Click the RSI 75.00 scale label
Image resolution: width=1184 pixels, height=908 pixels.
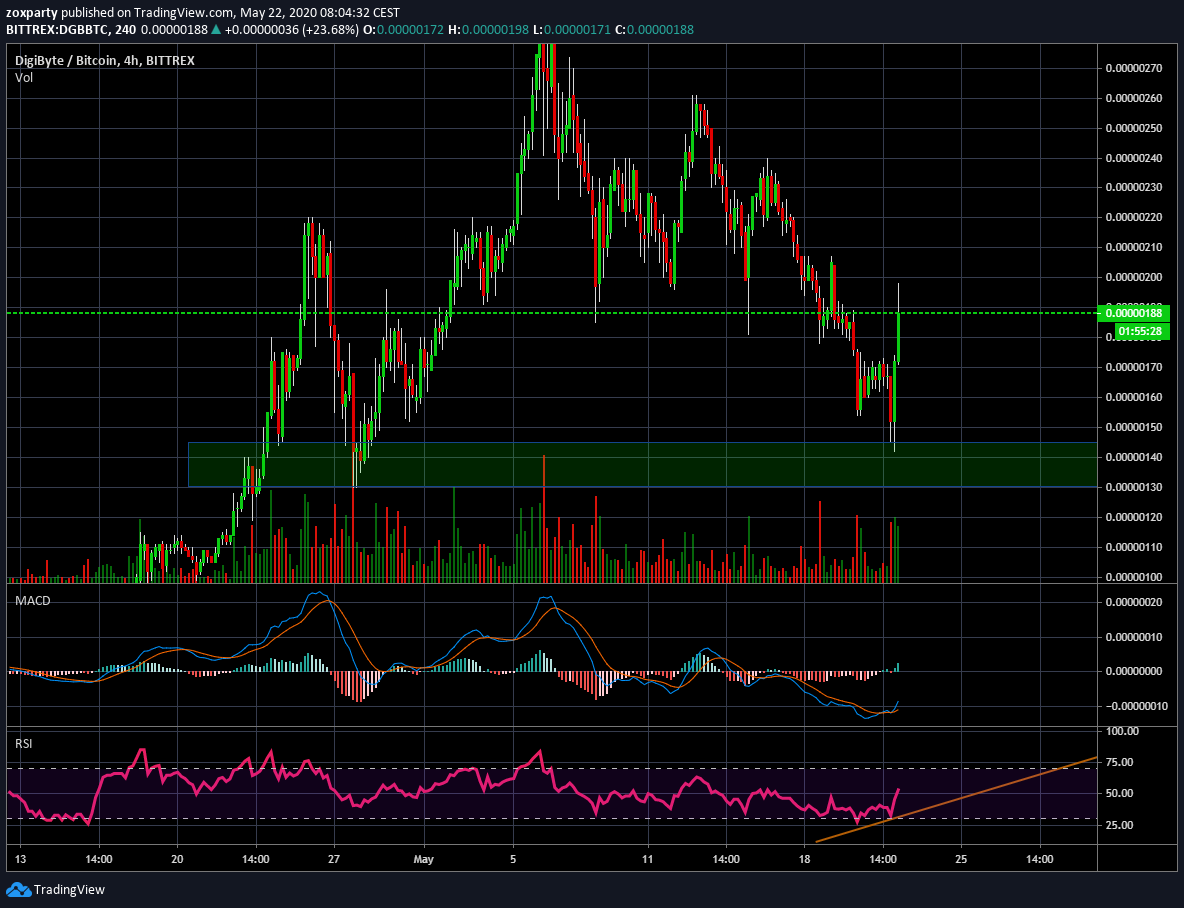(1120, 762)
